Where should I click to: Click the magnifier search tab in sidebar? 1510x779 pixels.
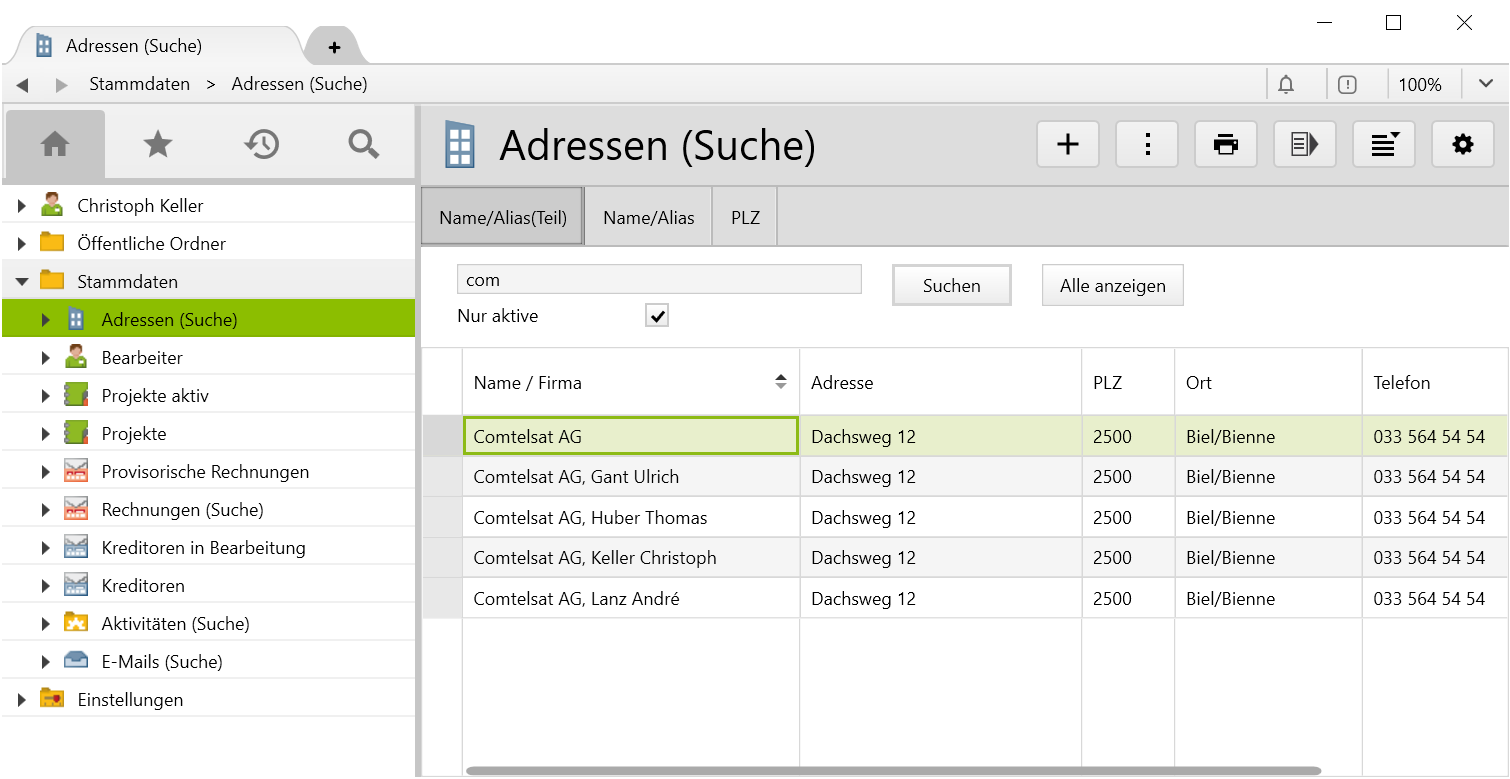pyautogui.click(x=363, y=145)
